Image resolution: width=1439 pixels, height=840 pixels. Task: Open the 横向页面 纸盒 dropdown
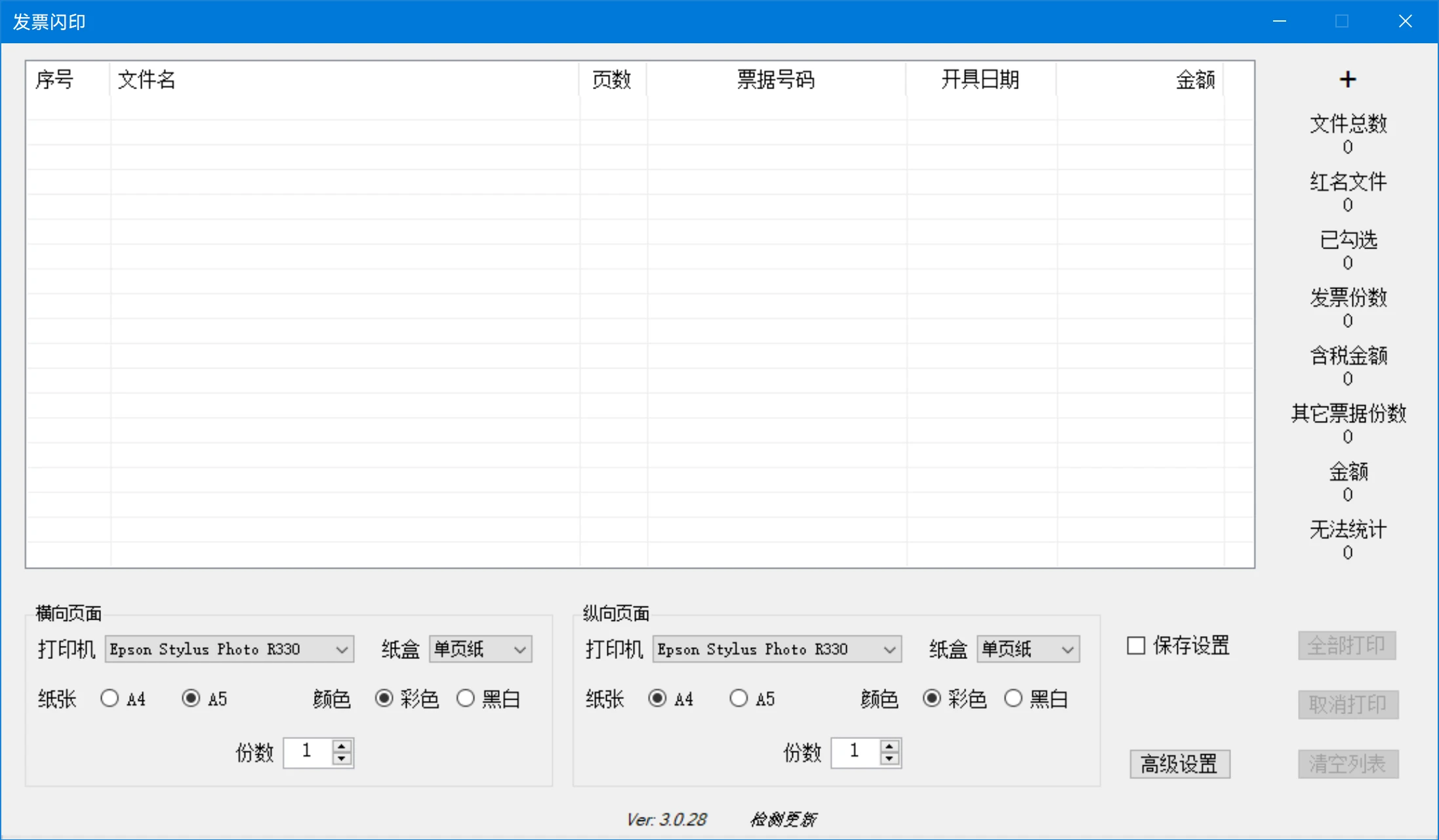pos(481,649)
